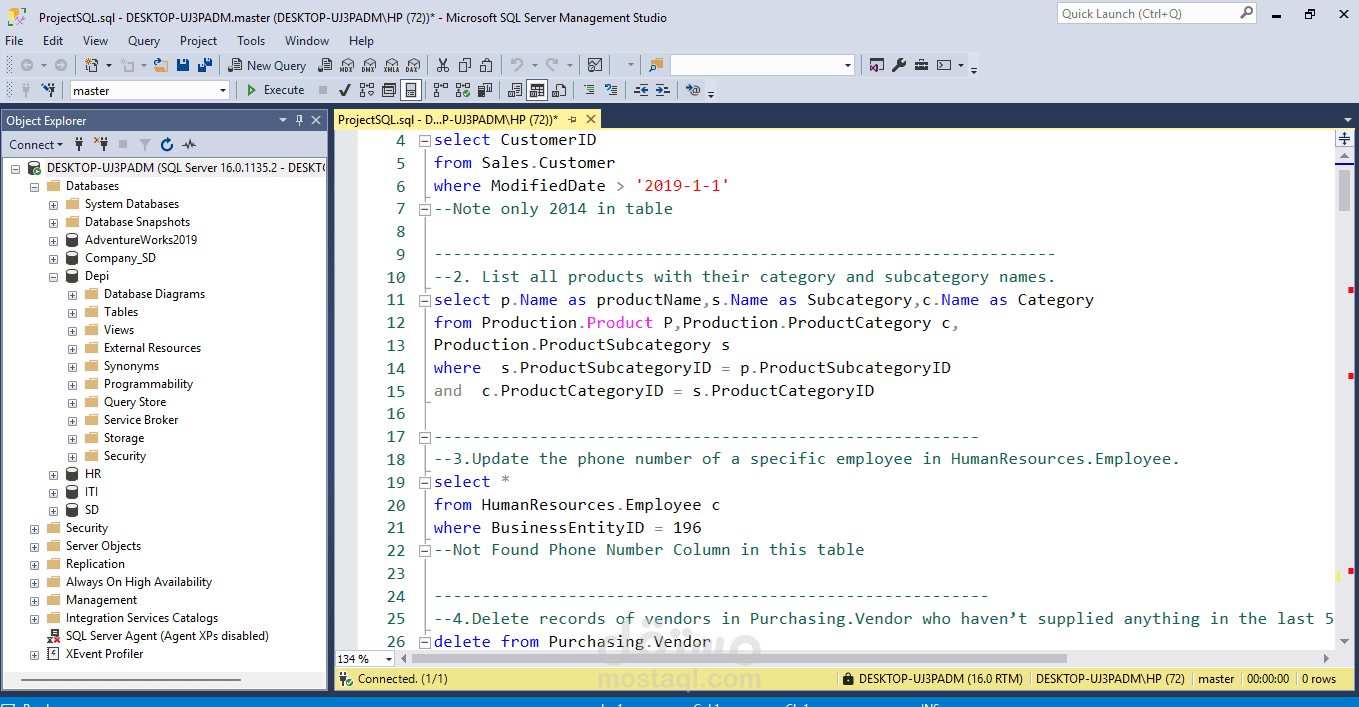Open the Find toolbar search combo box
This screenshot has height=707, width=1359.
point(762,65)
